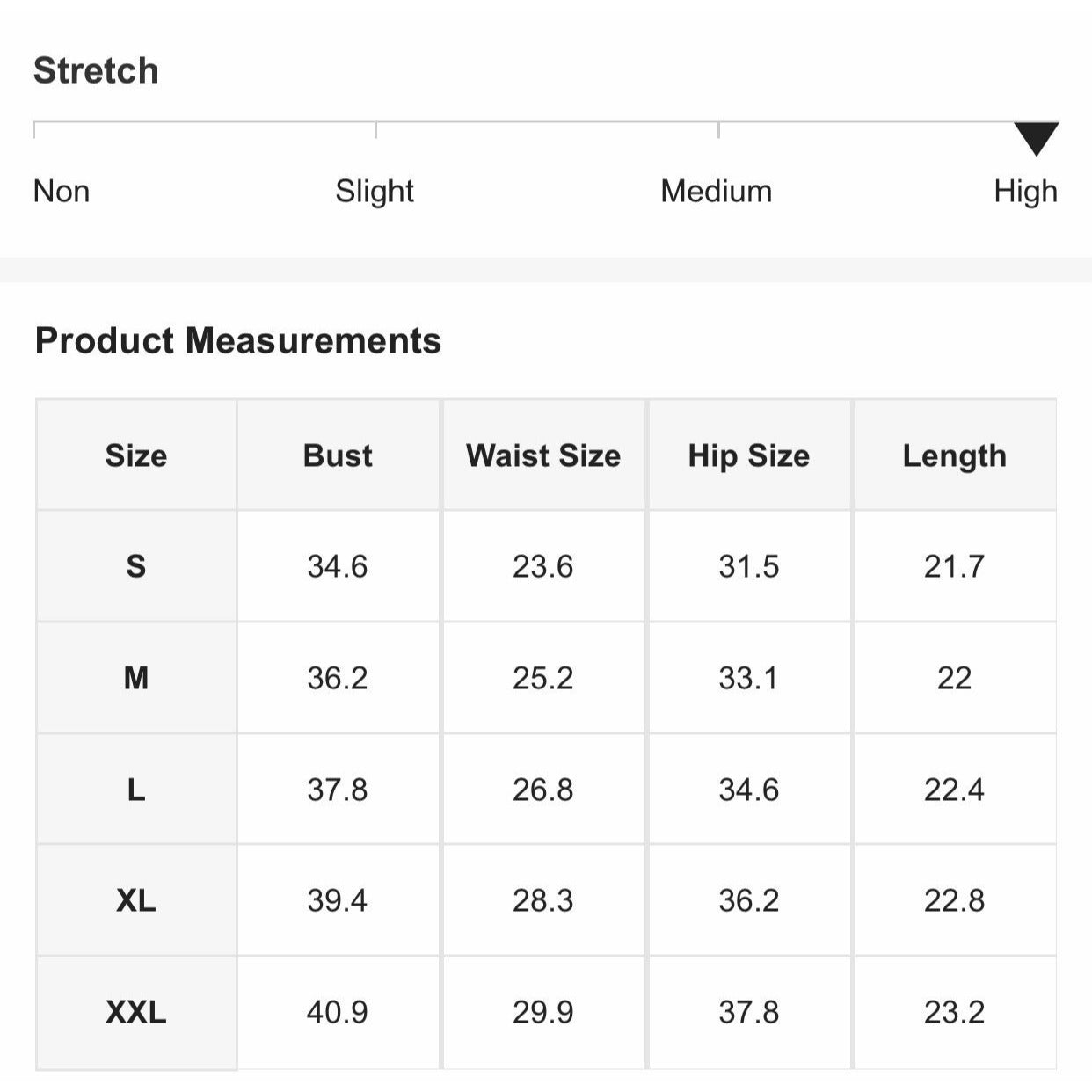1092x1092 pixels.
Task: Click the black triangle stretch indicator
Action: (1036, 138)
